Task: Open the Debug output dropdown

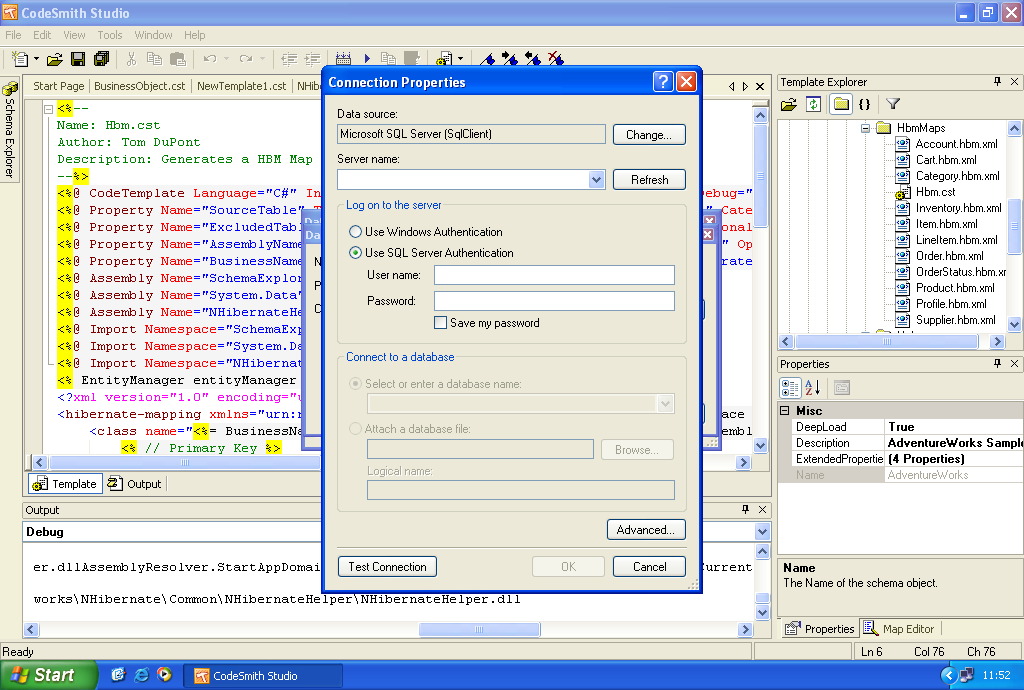Action: (762, 531)
